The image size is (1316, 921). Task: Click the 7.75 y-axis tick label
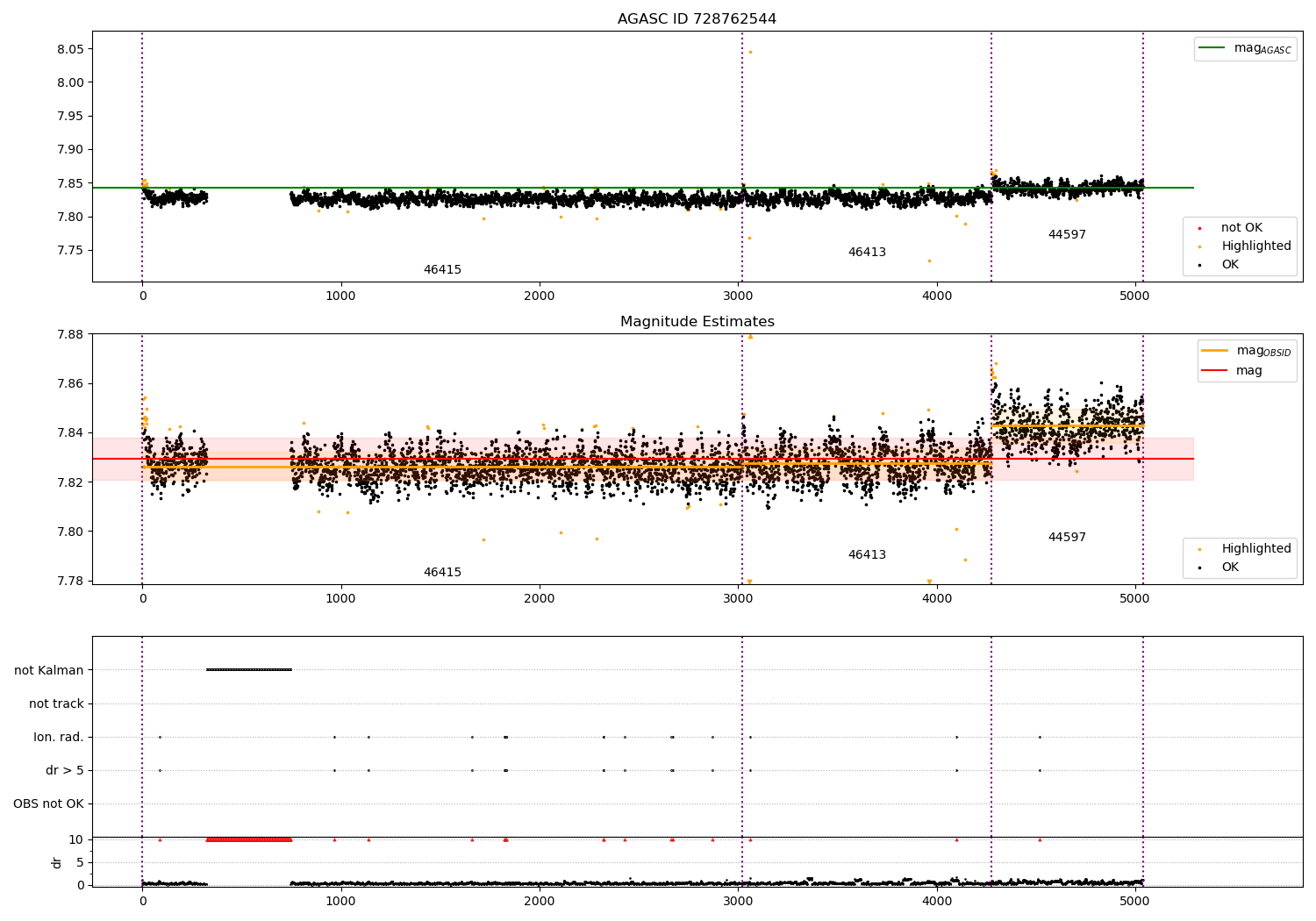click(70, 250)
